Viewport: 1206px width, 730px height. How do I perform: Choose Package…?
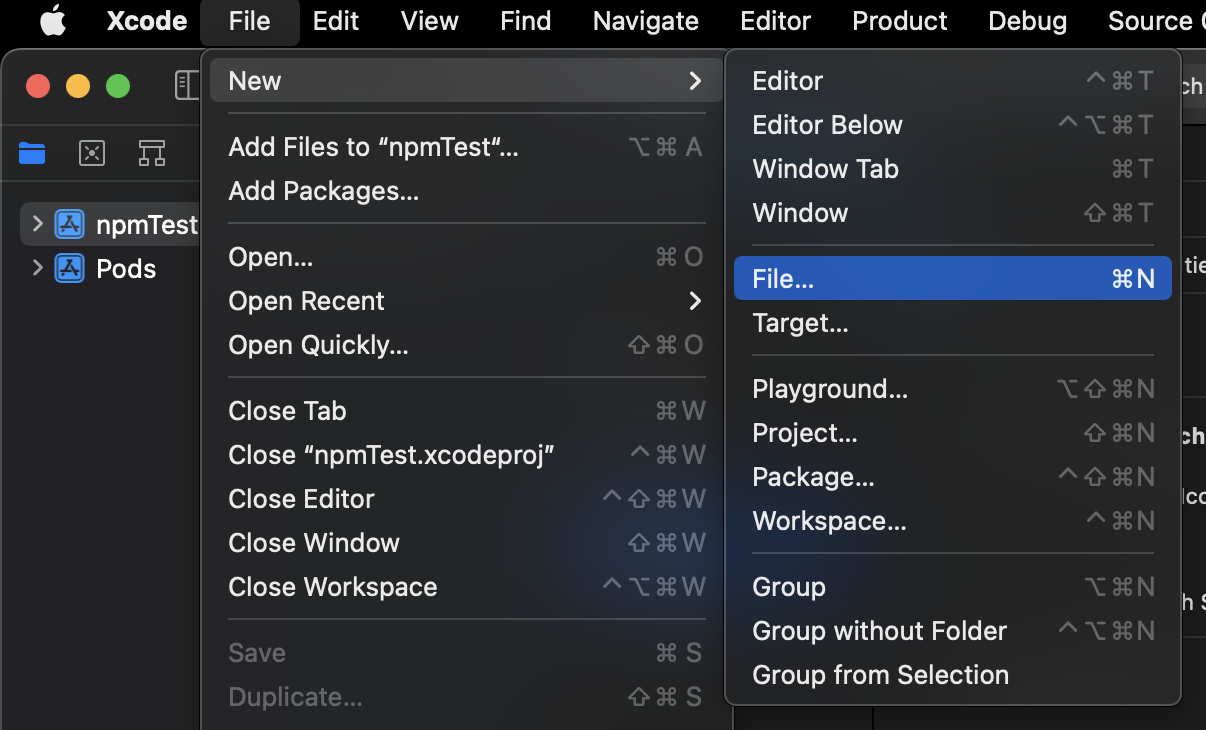point(953,477)
